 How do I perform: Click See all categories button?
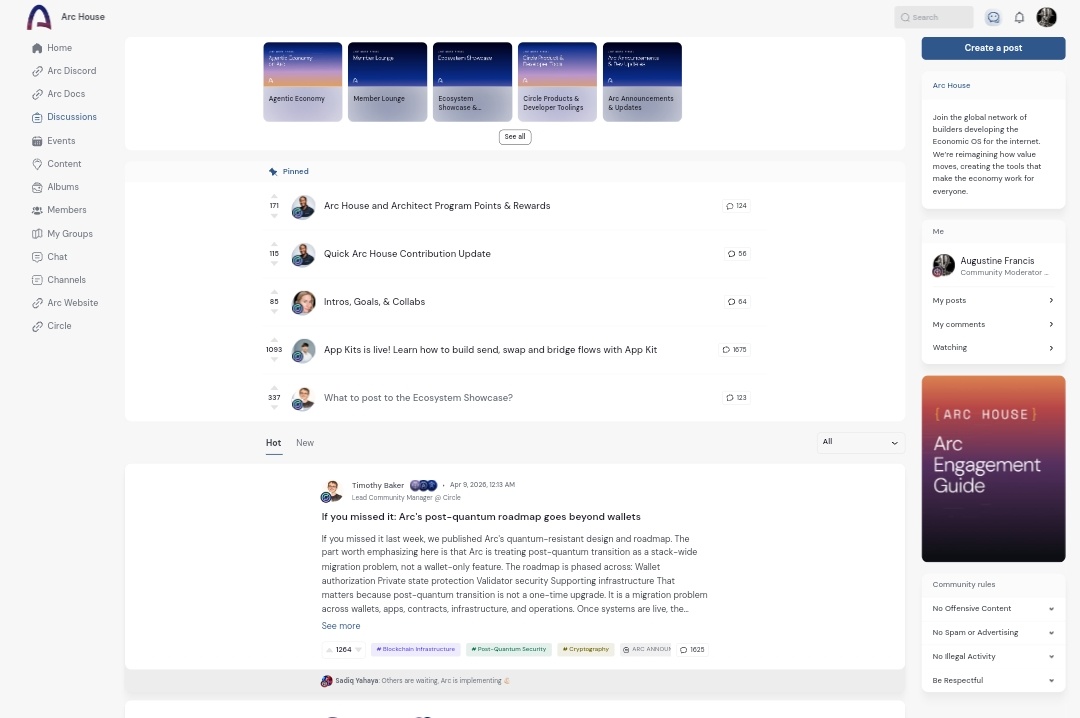click(x=515, y=136)
